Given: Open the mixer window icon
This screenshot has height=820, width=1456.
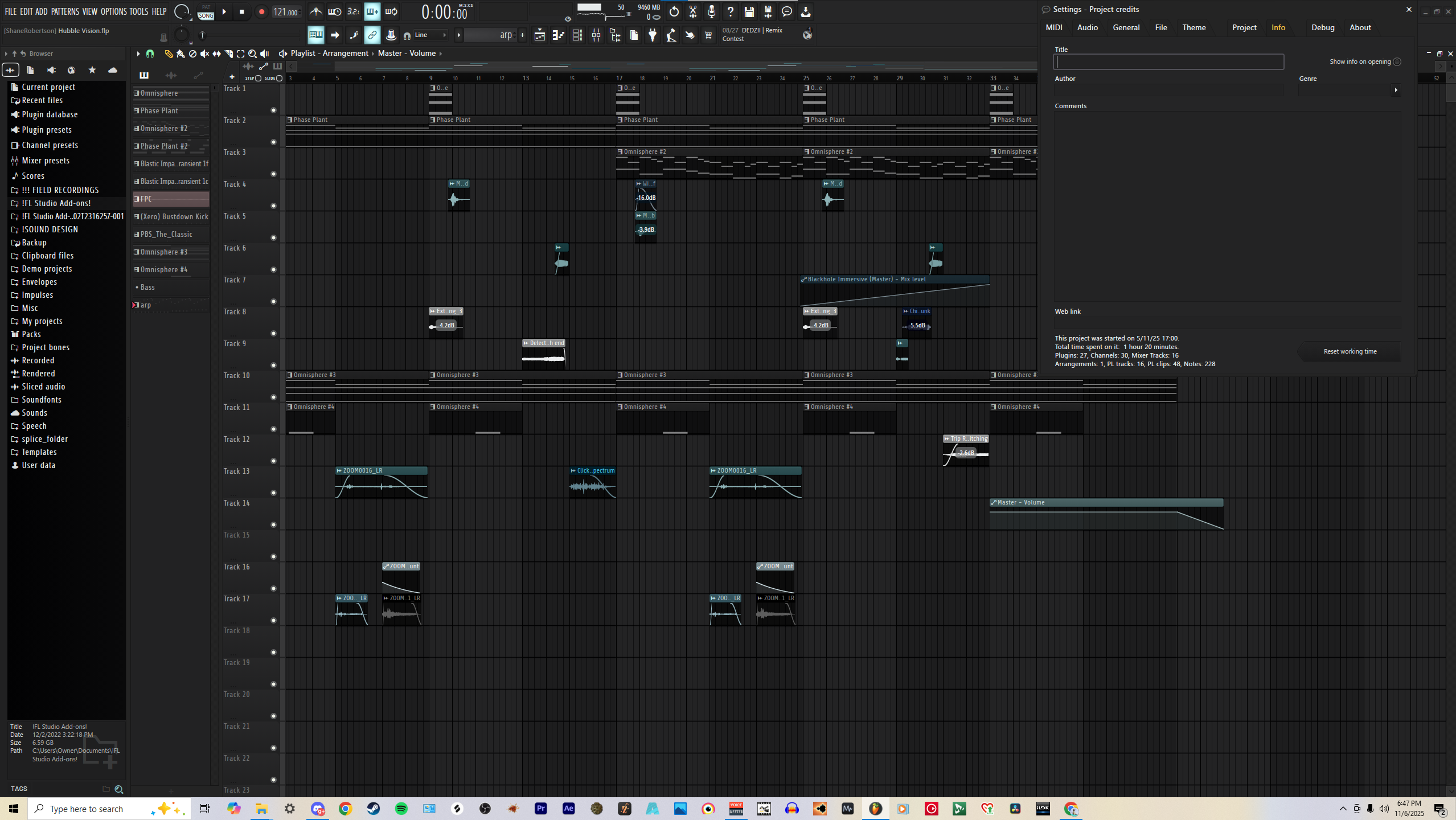Looking at the screenshot, I should [x=596, y=35].
